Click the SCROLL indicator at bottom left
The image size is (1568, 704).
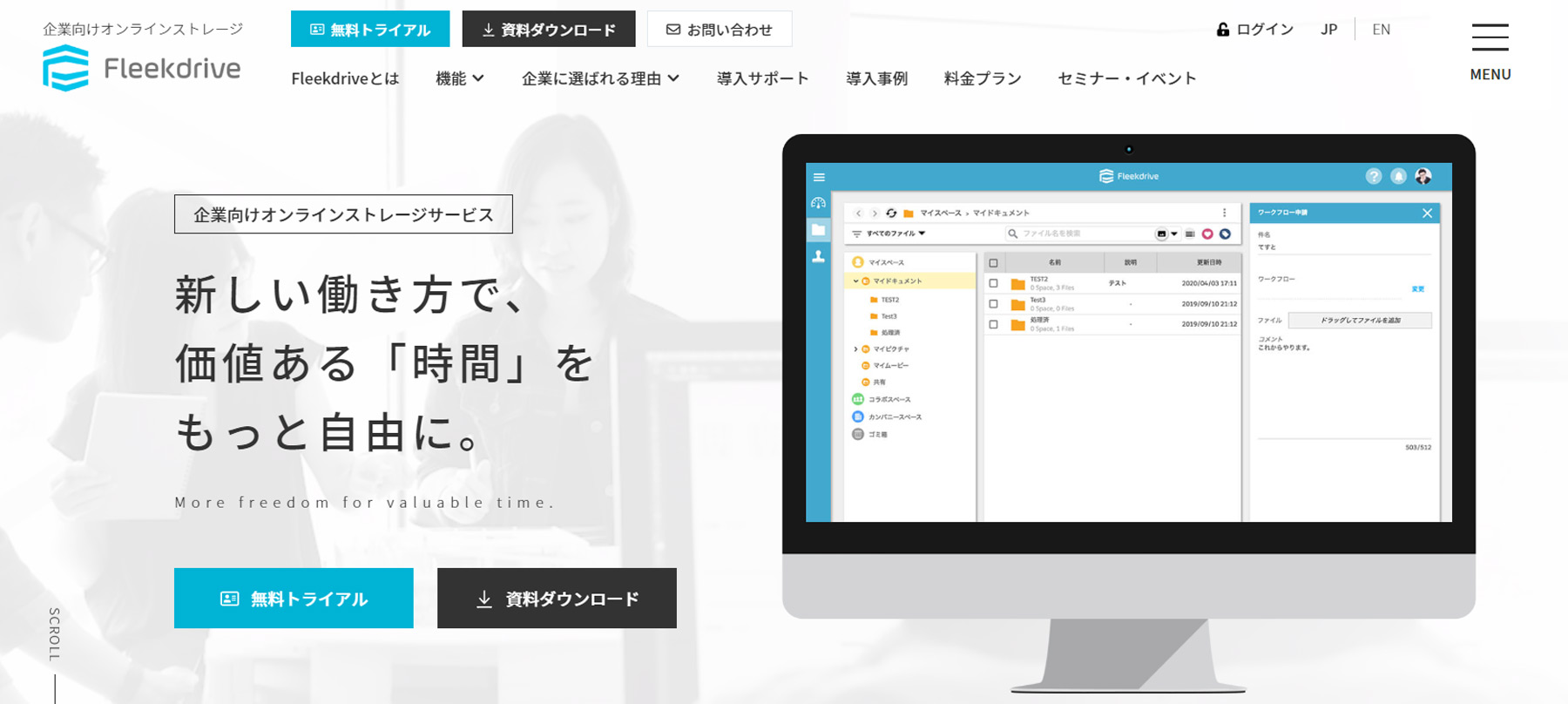pos(55,634)
